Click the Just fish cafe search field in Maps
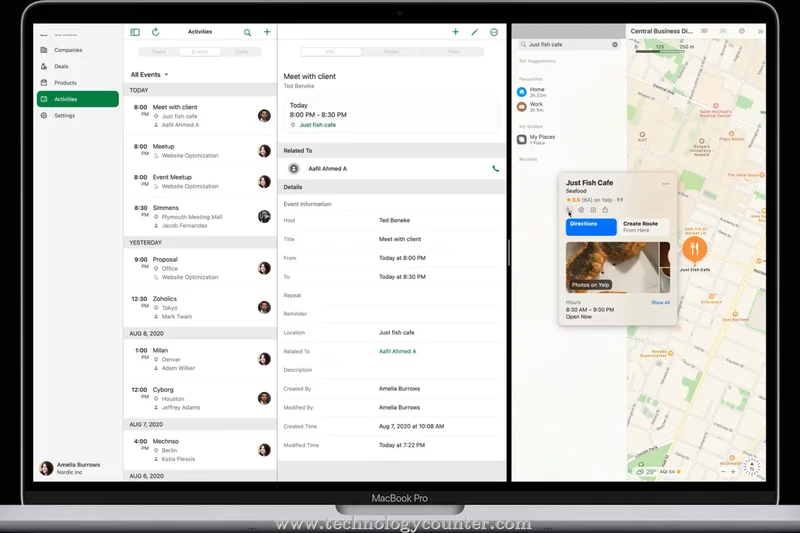This screenshot has width=800, height=533. [568, 45]
